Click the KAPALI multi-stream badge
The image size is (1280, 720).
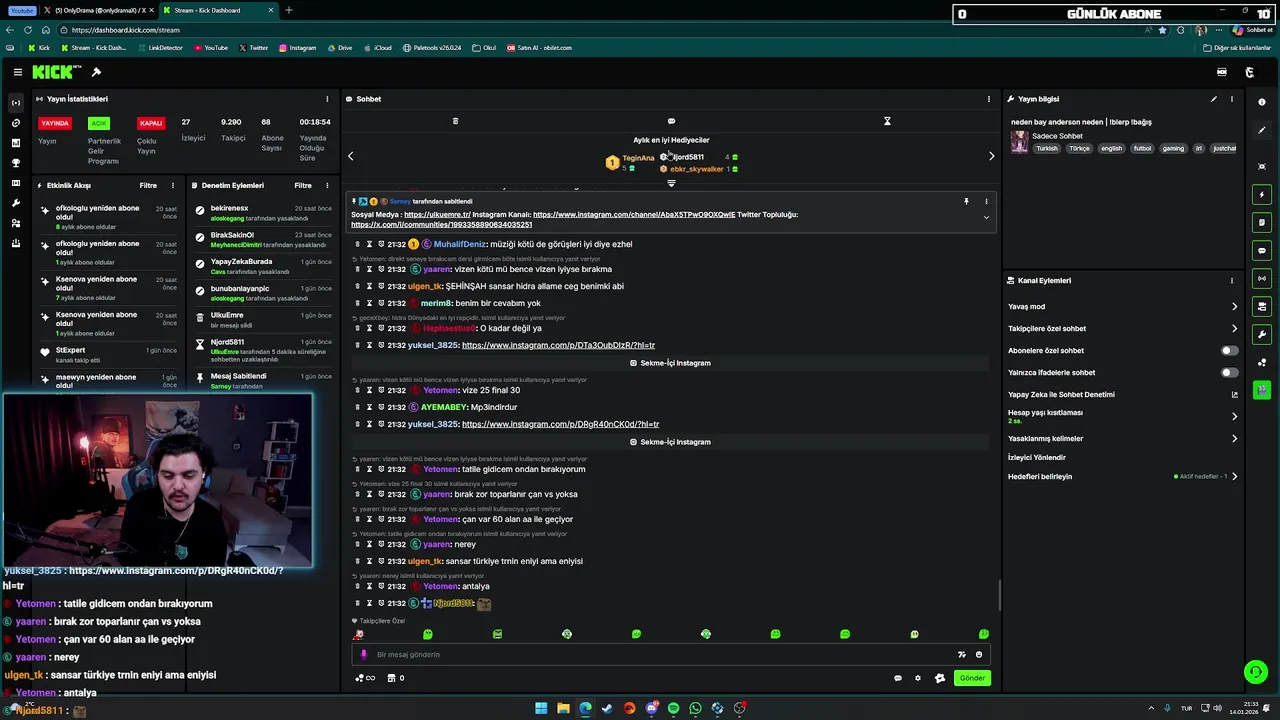[151, 123]
